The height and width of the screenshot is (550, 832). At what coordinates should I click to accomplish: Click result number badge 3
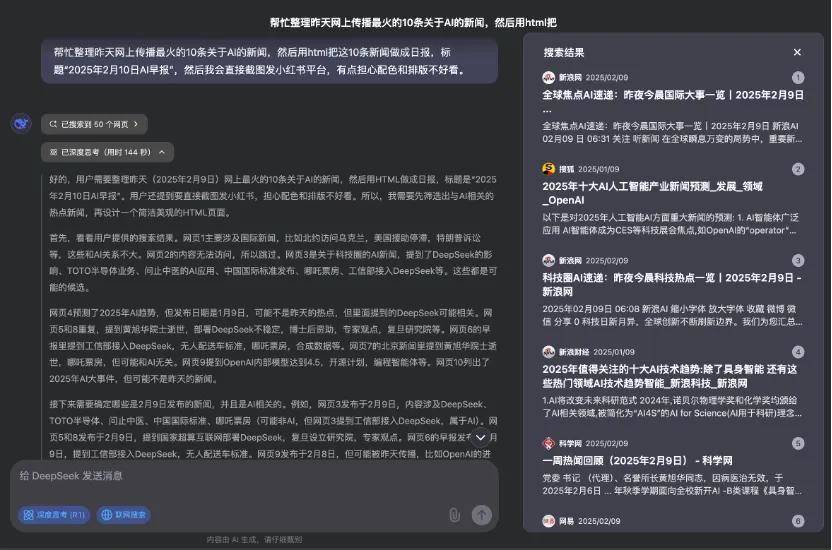point(798,260)
